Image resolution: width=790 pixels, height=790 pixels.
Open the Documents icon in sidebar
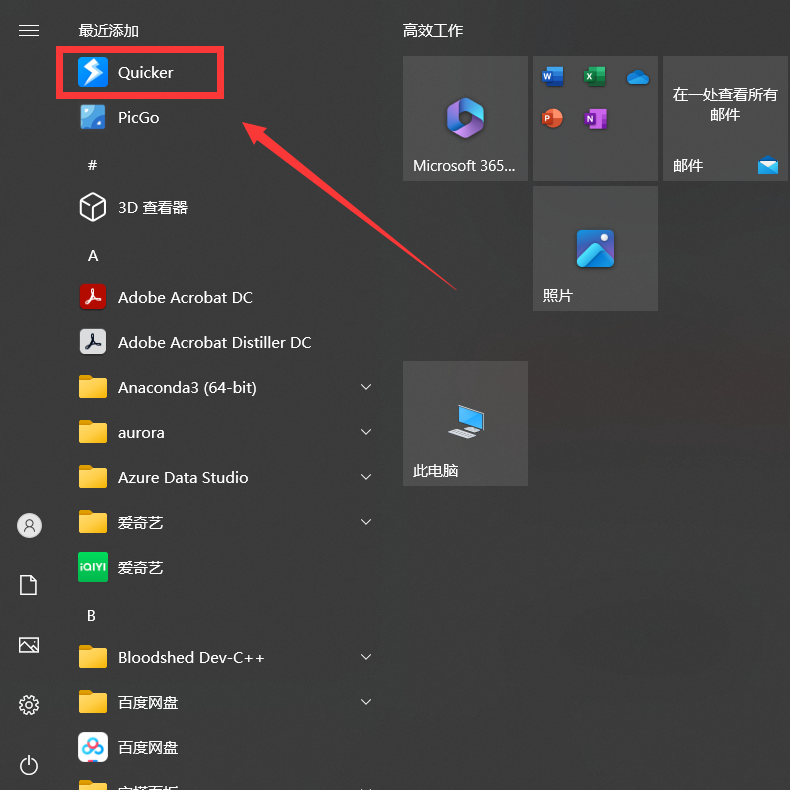pyautogui.click(x=28, y=585)
